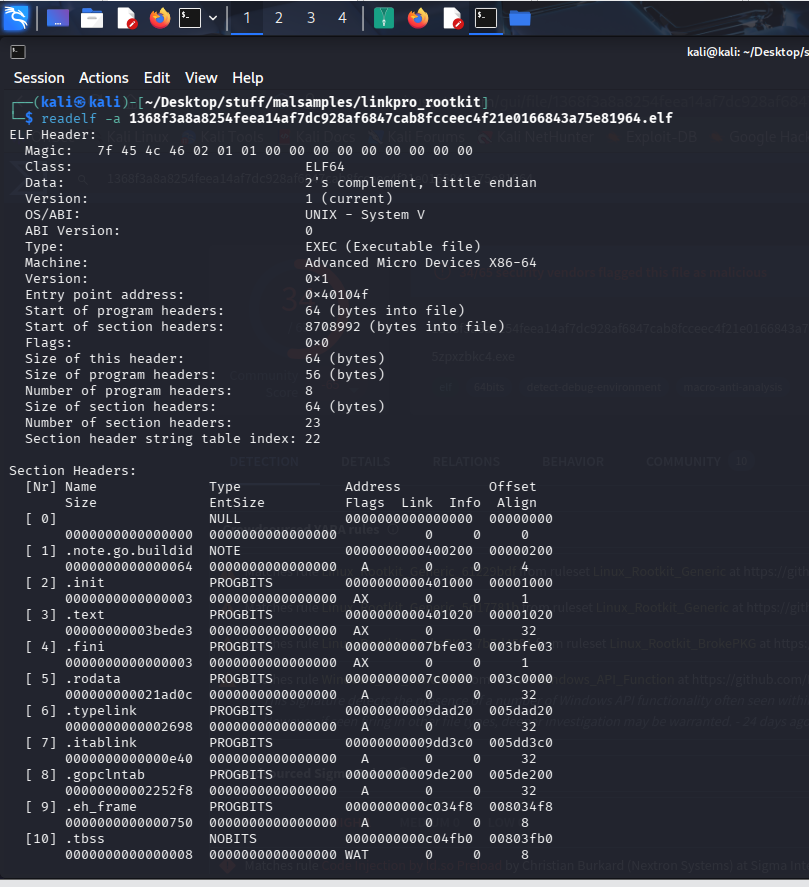Click .gopclntab offset '005de200'
Screen dimensions: 809x887
(521, 774)
